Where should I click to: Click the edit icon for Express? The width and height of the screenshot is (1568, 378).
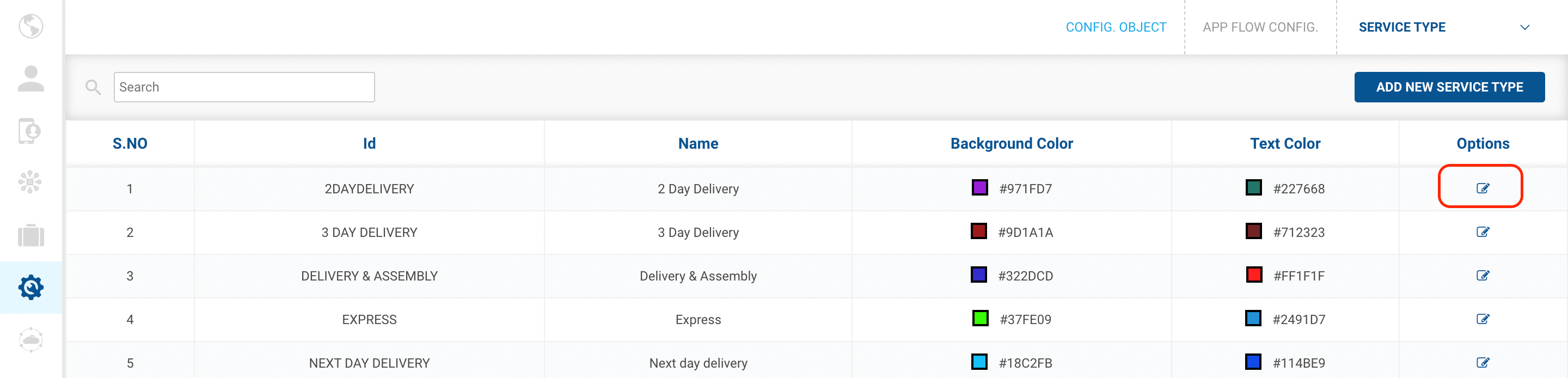tap(1482, 319)
